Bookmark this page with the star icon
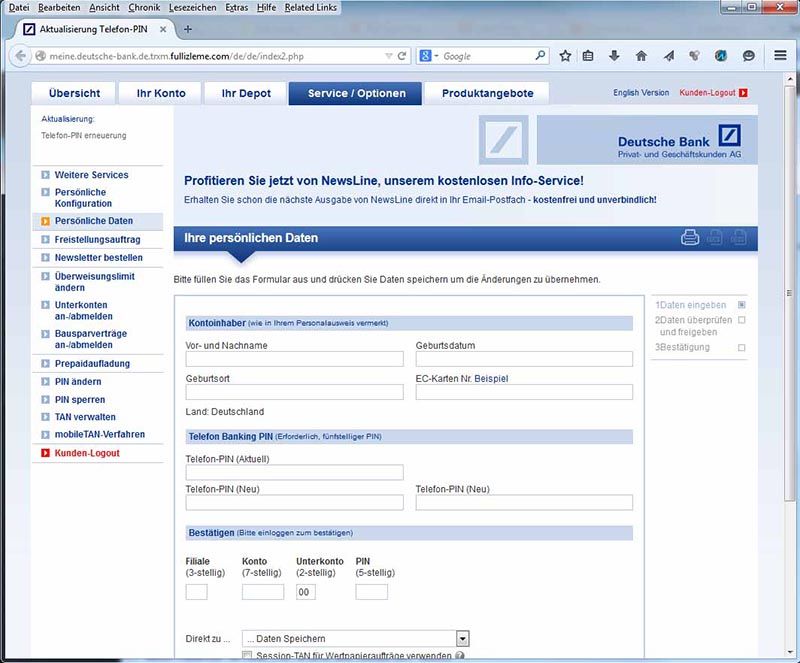Image resolution: width=800 pixels, height=663 pixels. point(565,56)
